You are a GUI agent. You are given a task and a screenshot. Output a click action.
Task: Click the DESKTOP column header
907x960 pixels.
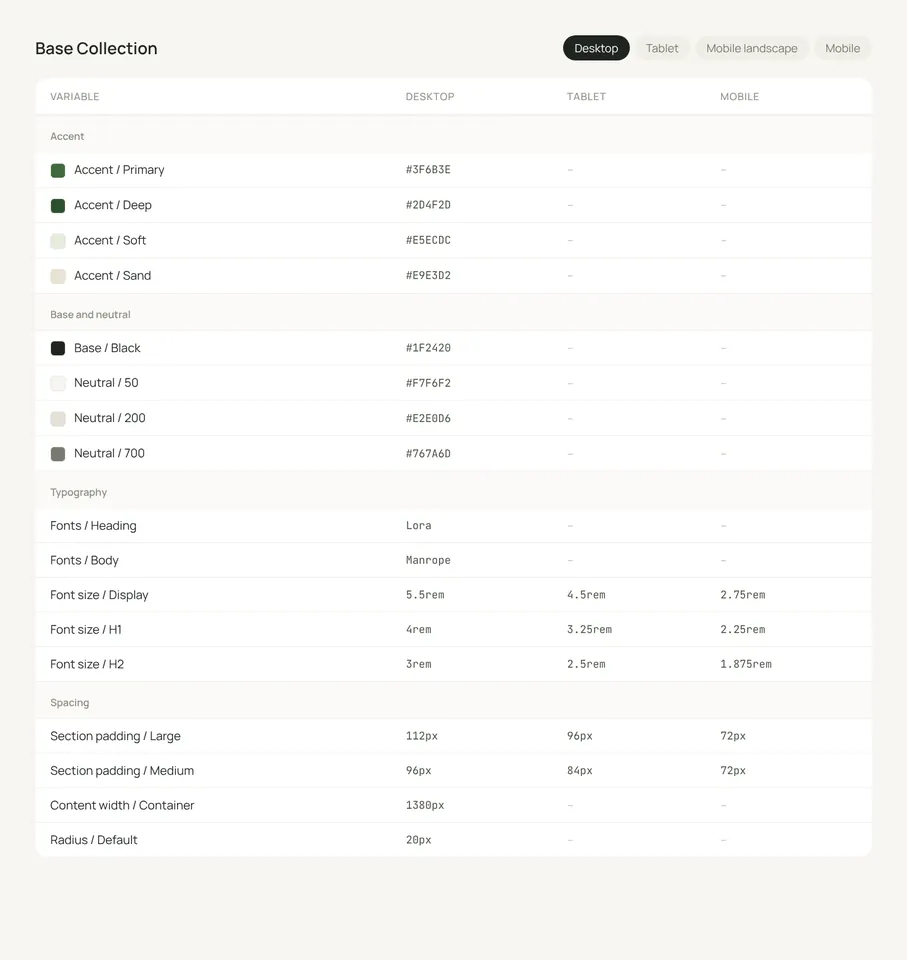[430, 97]
